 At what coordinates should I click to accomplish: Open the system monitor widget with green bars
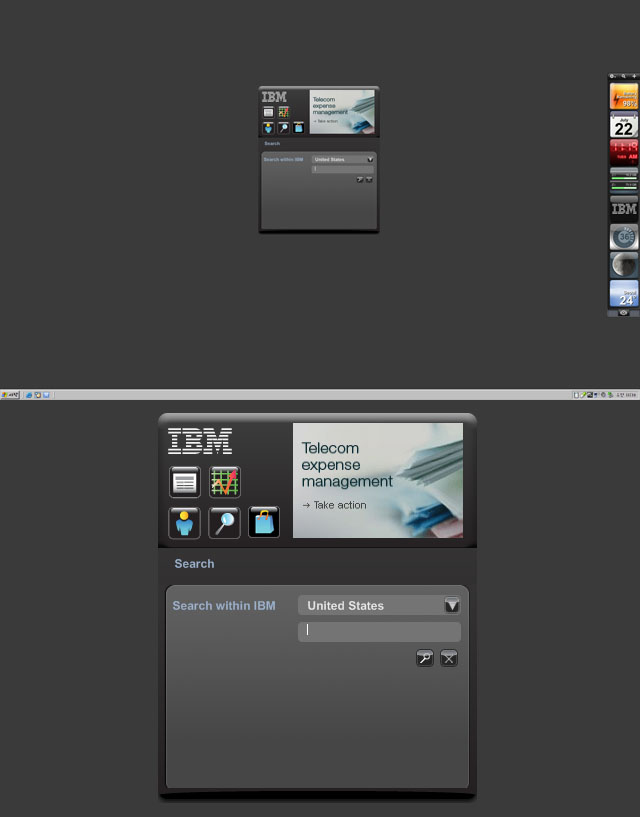tap(624, 181)
